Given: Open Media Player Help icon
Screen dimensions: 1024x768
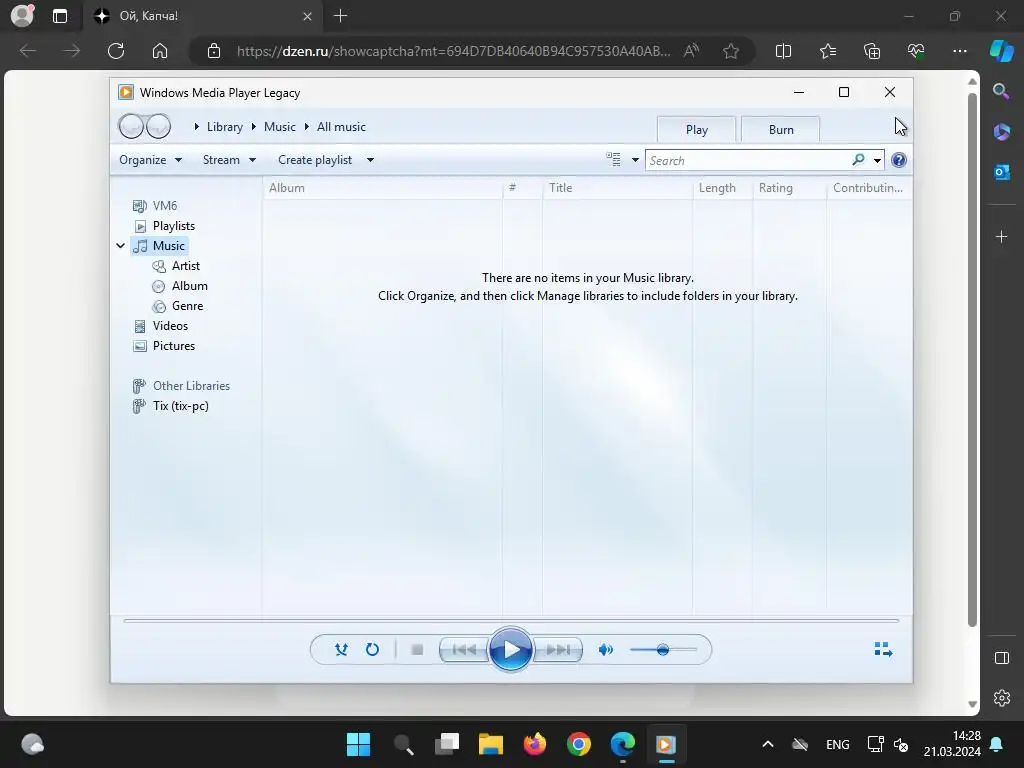Looking at the screenshot, I should [x=899, y=160].
